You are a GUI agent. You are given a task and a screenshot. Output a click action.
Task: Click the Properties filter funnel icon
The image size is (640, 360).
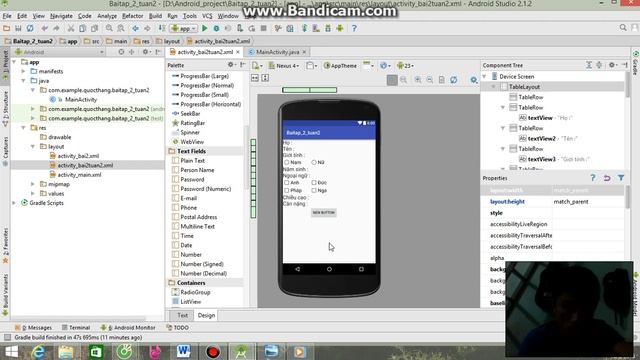(x=621, y=178)
